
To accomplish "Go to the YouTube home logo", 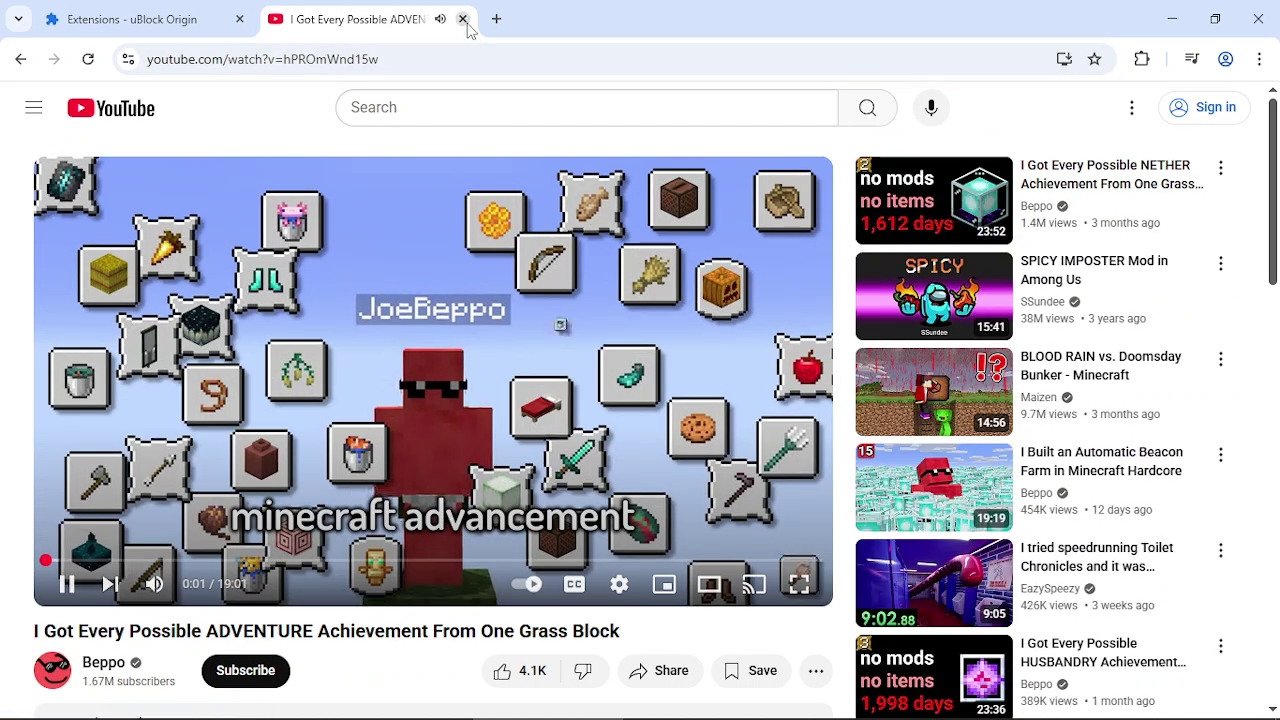I will click(111, 108).
